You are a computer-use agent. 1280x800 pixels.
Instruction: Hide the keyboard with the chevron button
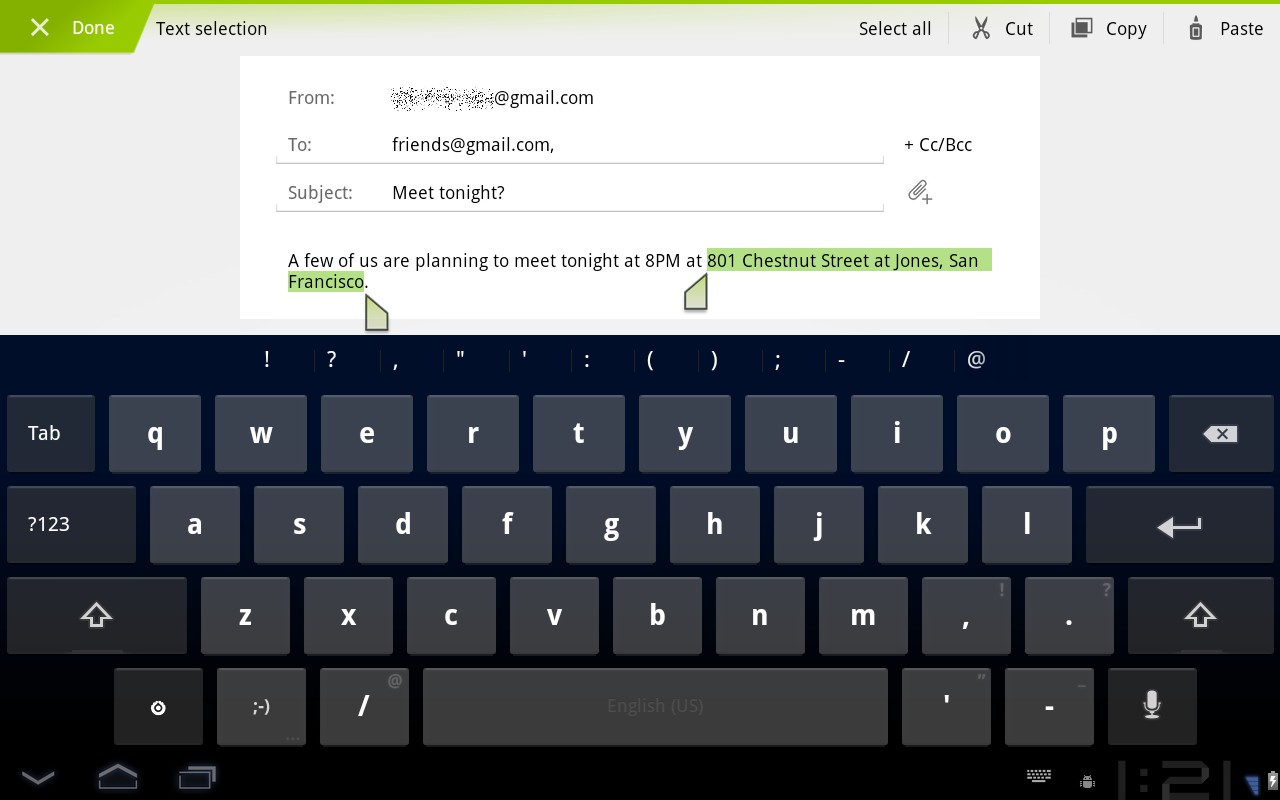click(x=38, y=776)
